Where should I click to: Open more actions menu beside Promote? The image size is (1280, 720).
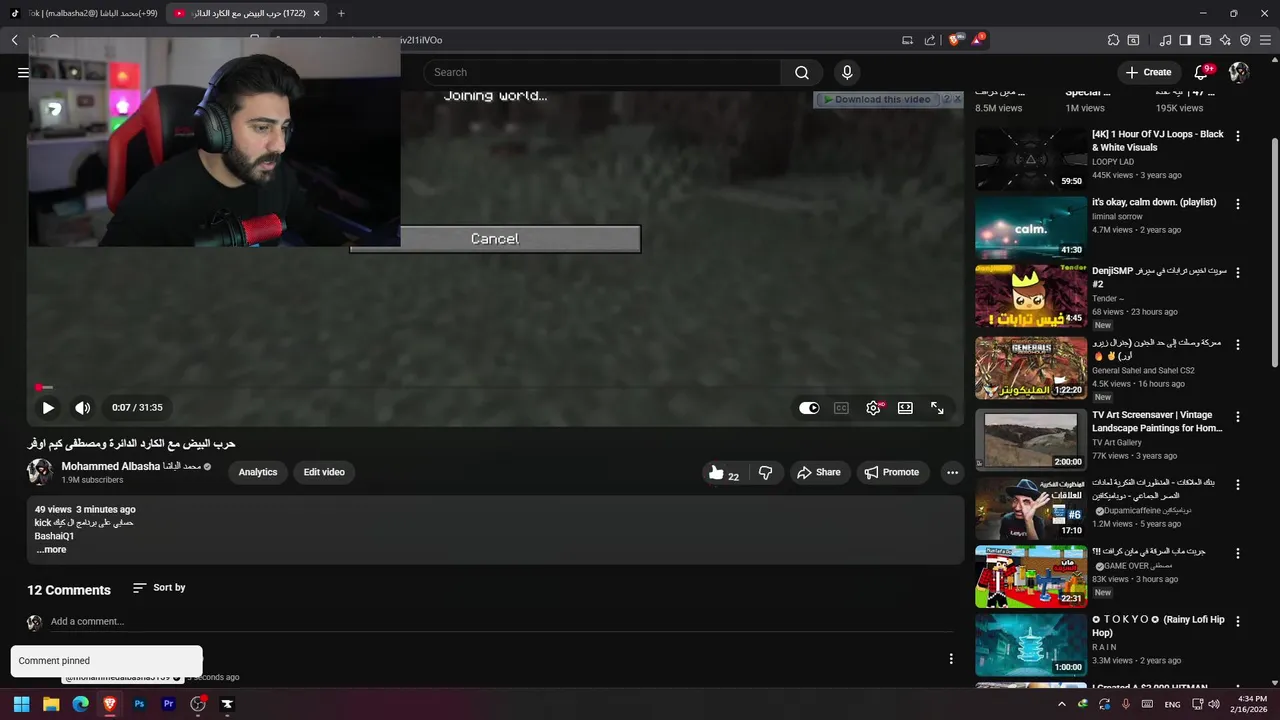pyautogui.click(x=952, y=472)
